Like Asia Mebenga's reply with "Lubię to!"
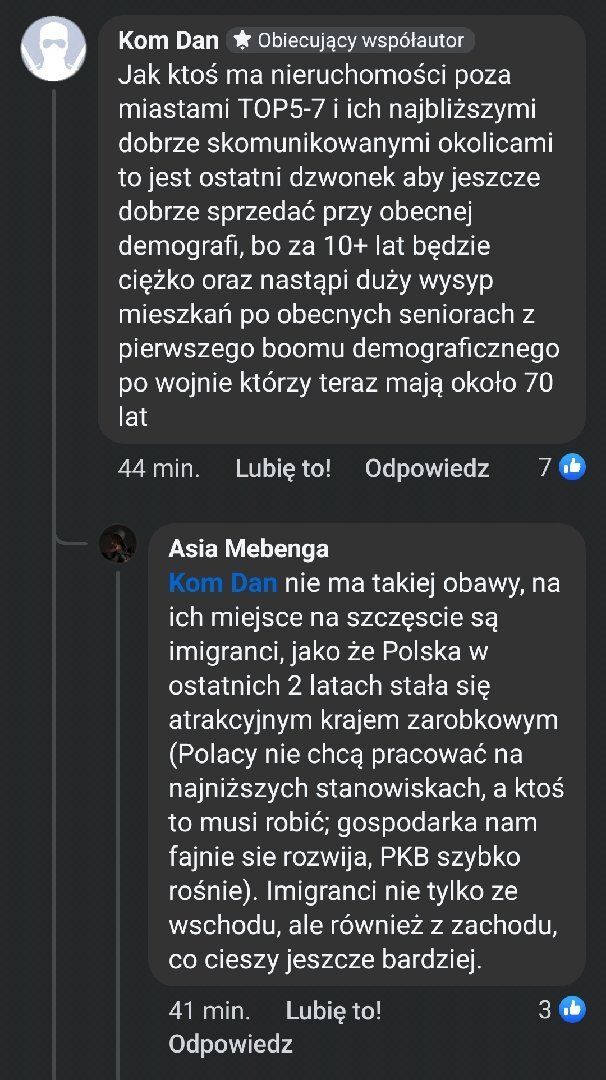Screen dimensions: 606x1080 pyautogui.click(x=333, y=1010)
